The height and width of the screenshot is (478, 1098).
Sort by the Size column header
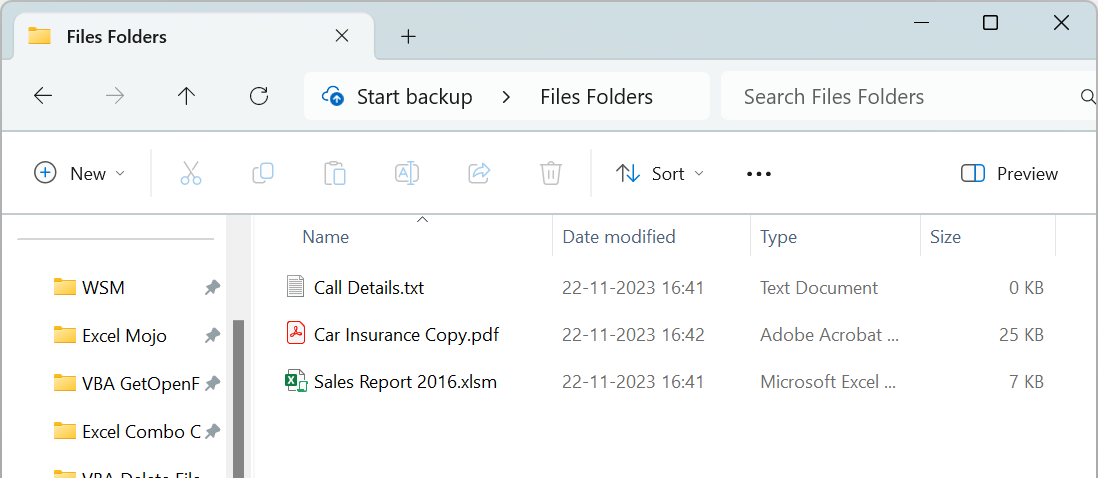(945, 237)
